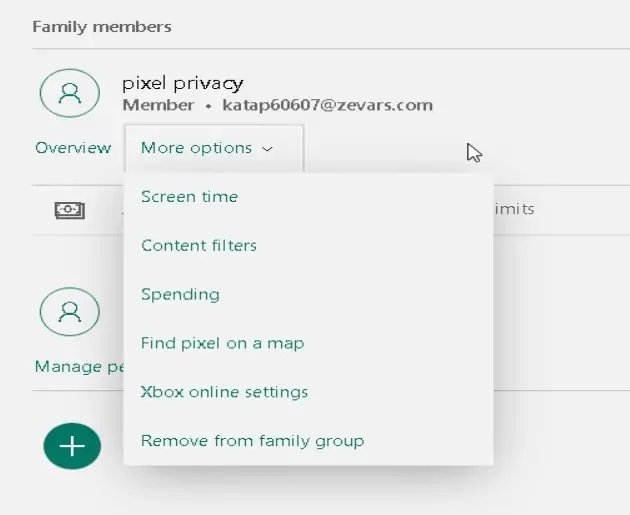
Task: Open the Spending menu option
Action: [180, 294]
